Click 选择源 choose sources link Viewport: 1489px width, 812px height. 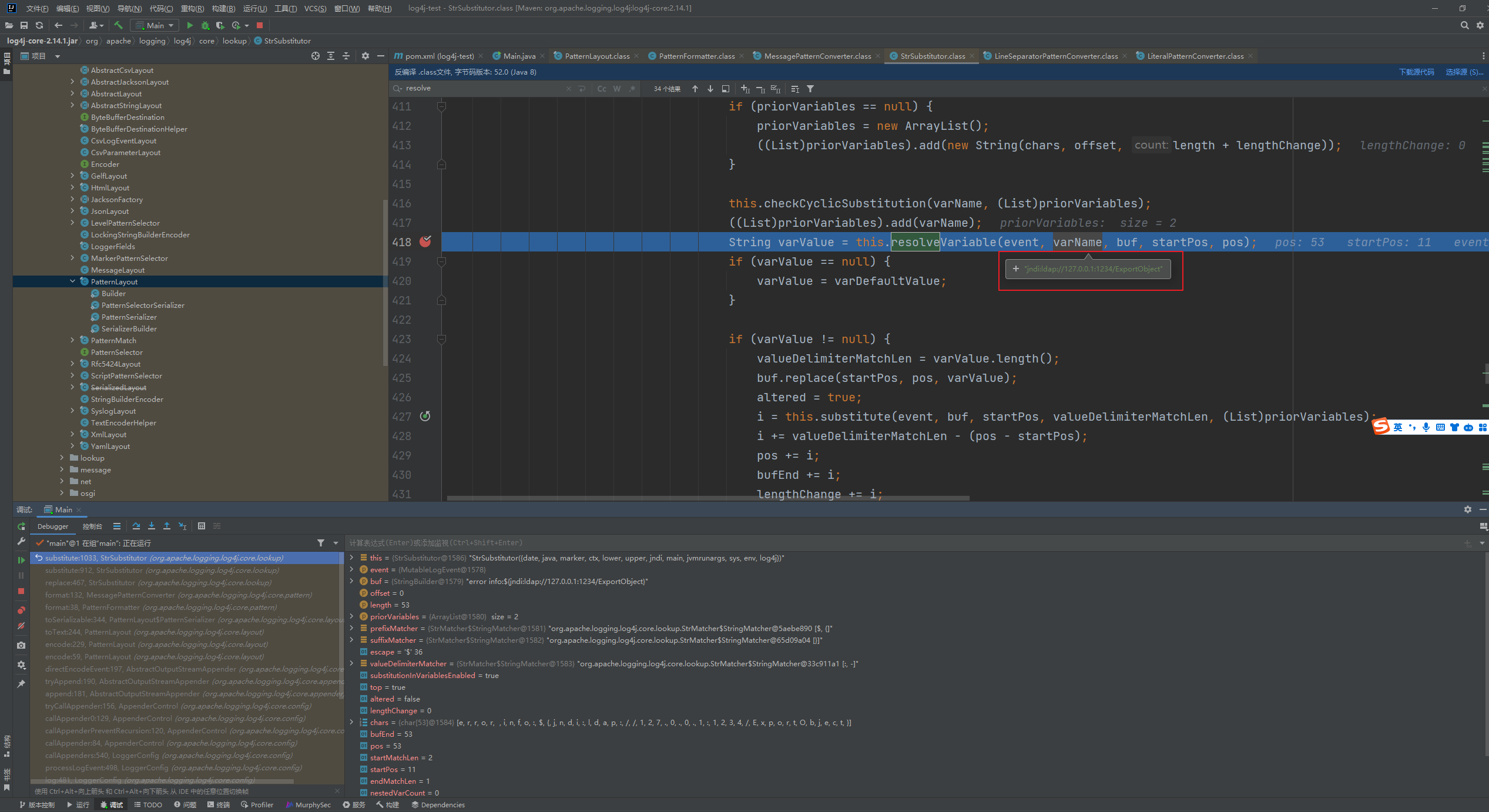tap(1464, 72)
